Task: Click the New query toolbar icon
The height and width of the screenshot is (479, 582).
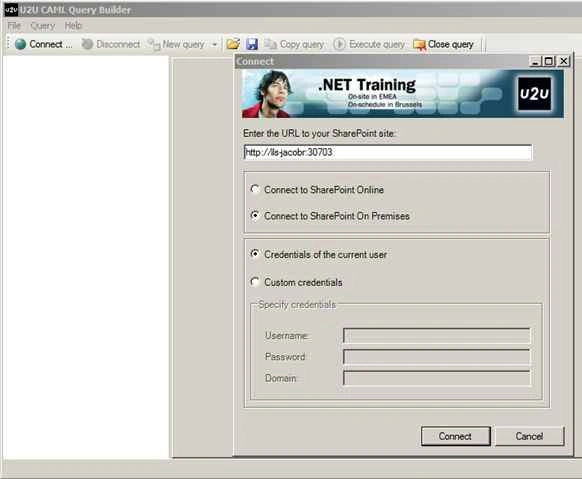Action: [x=153, y=45]
